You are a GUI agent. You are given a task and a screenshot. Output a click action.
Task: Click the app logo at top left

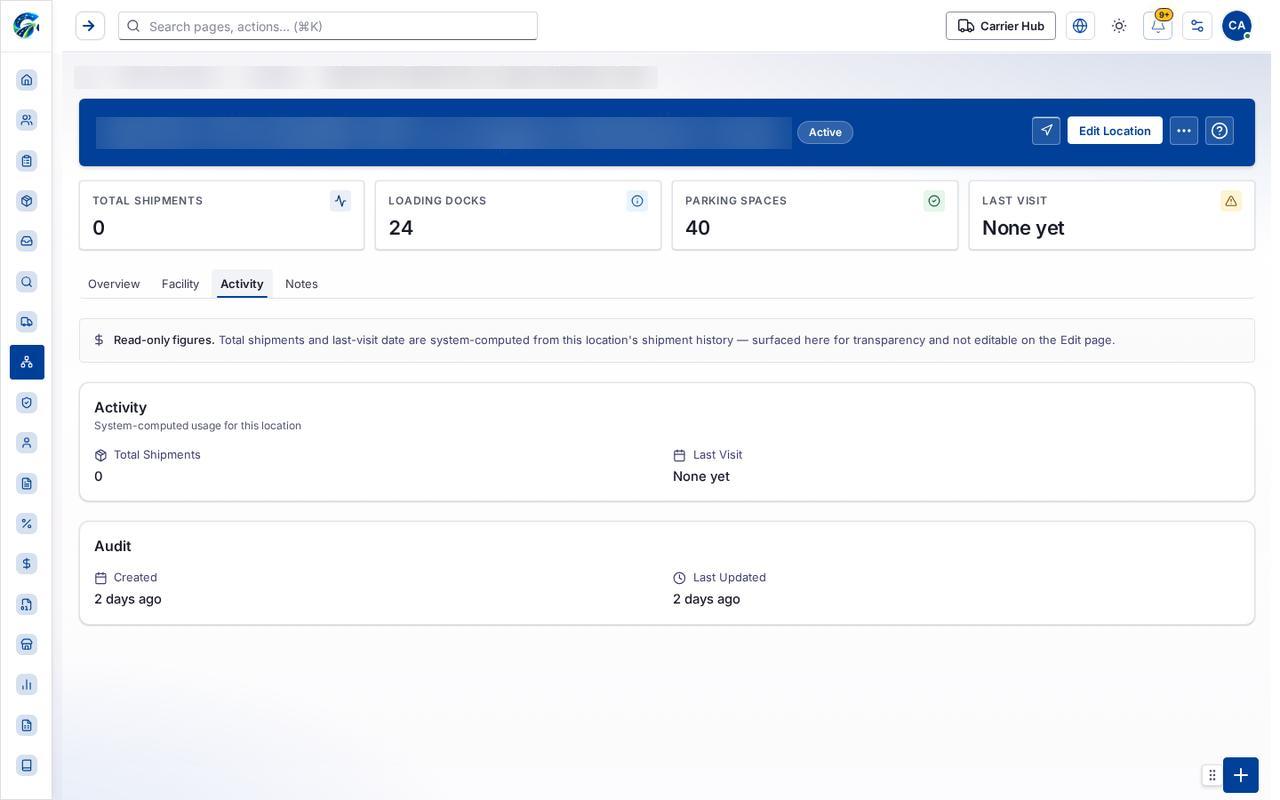point(26,26)
